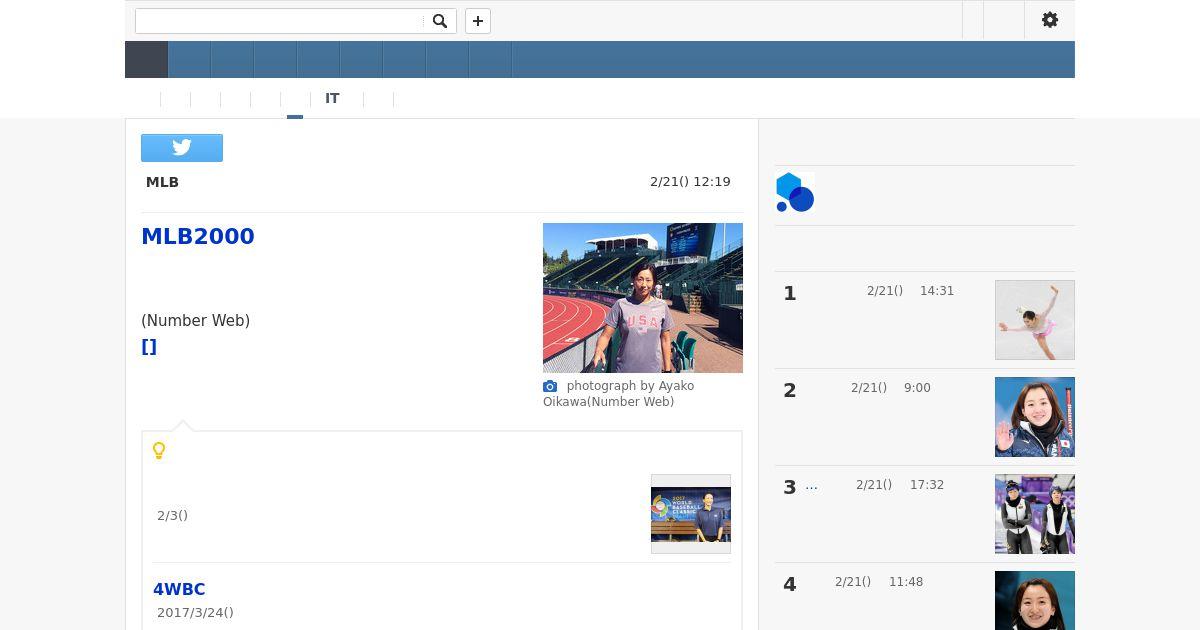Click ranking 2 timestamp 9:00

click(x=917, y=388)
